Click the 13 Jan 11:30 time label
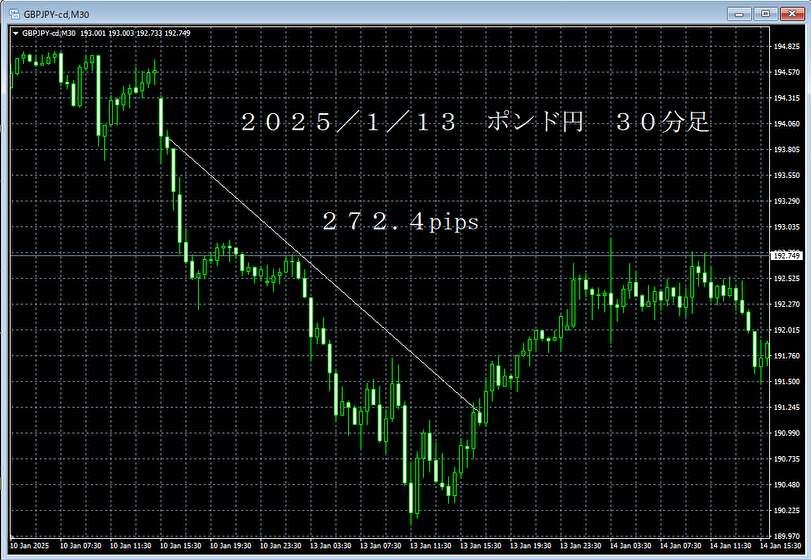The width and height of the screenshot is (811, 560). (x=431, y=546)
